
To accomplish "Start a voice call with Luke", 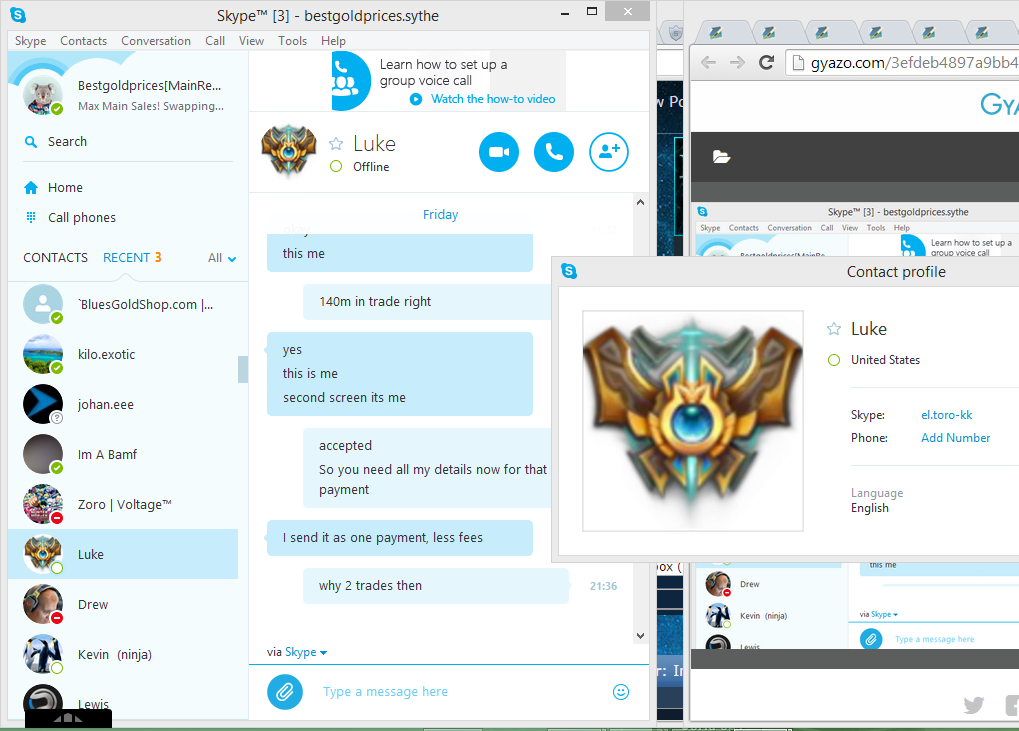I will click(x=554, y=152).
